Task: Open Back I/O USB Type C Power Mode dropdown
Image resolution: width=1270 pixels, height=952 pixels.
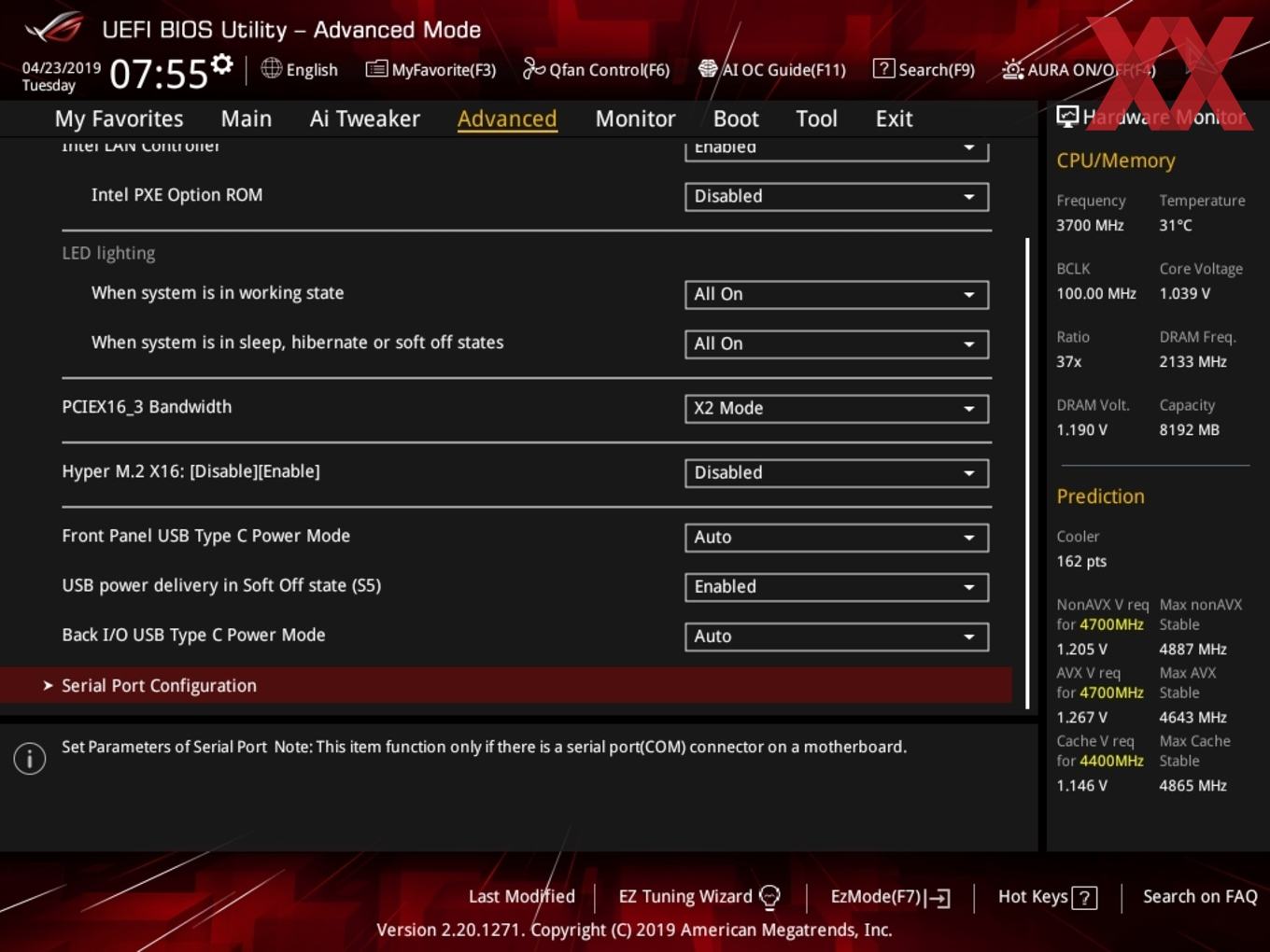Action: (837, 637)
